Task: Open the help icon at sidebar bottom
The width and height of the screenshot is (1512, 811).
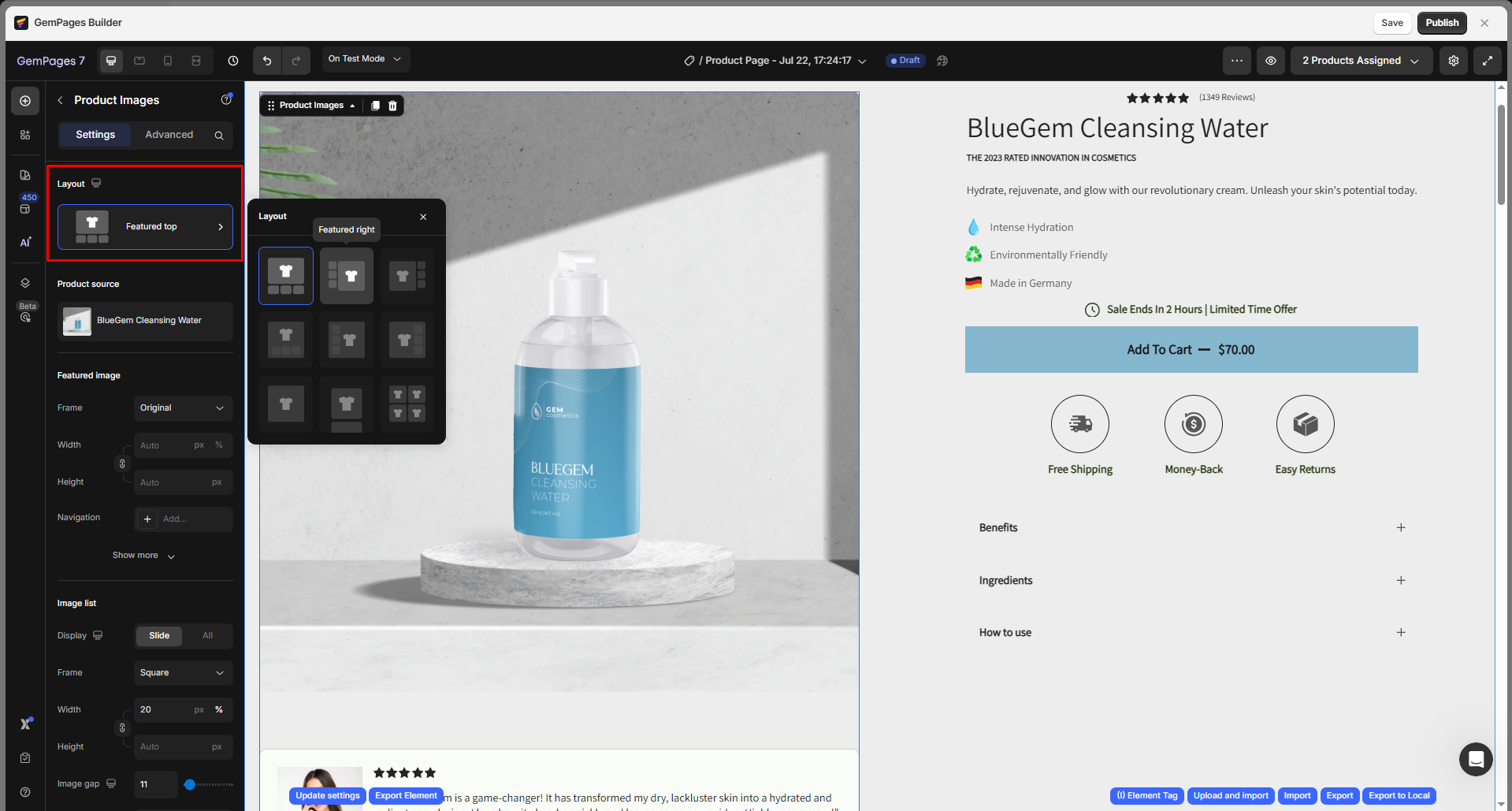Action: tap(25, 792)
